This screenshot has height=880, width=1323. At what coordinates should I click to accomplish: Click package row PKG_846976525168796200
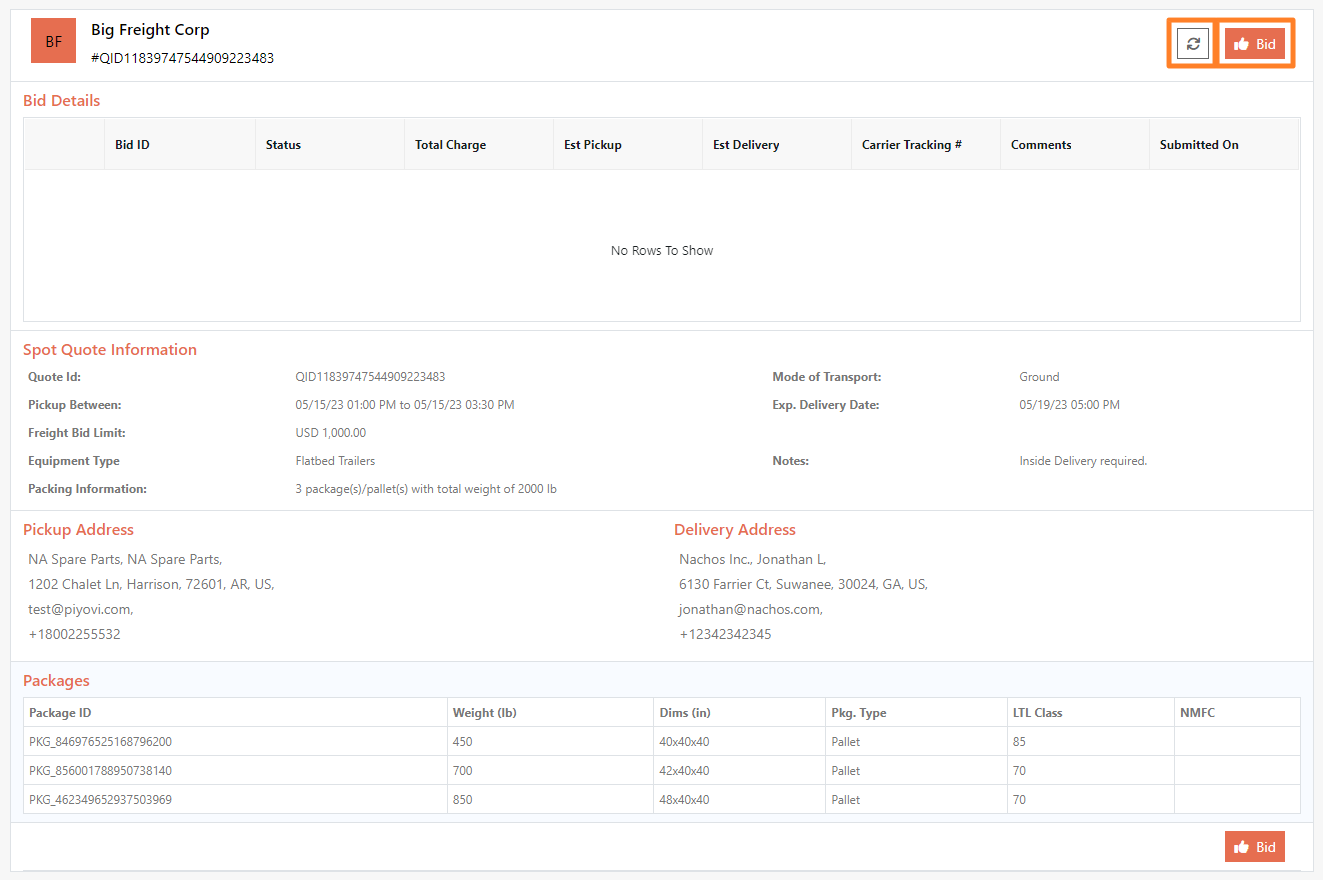(662, 742)
